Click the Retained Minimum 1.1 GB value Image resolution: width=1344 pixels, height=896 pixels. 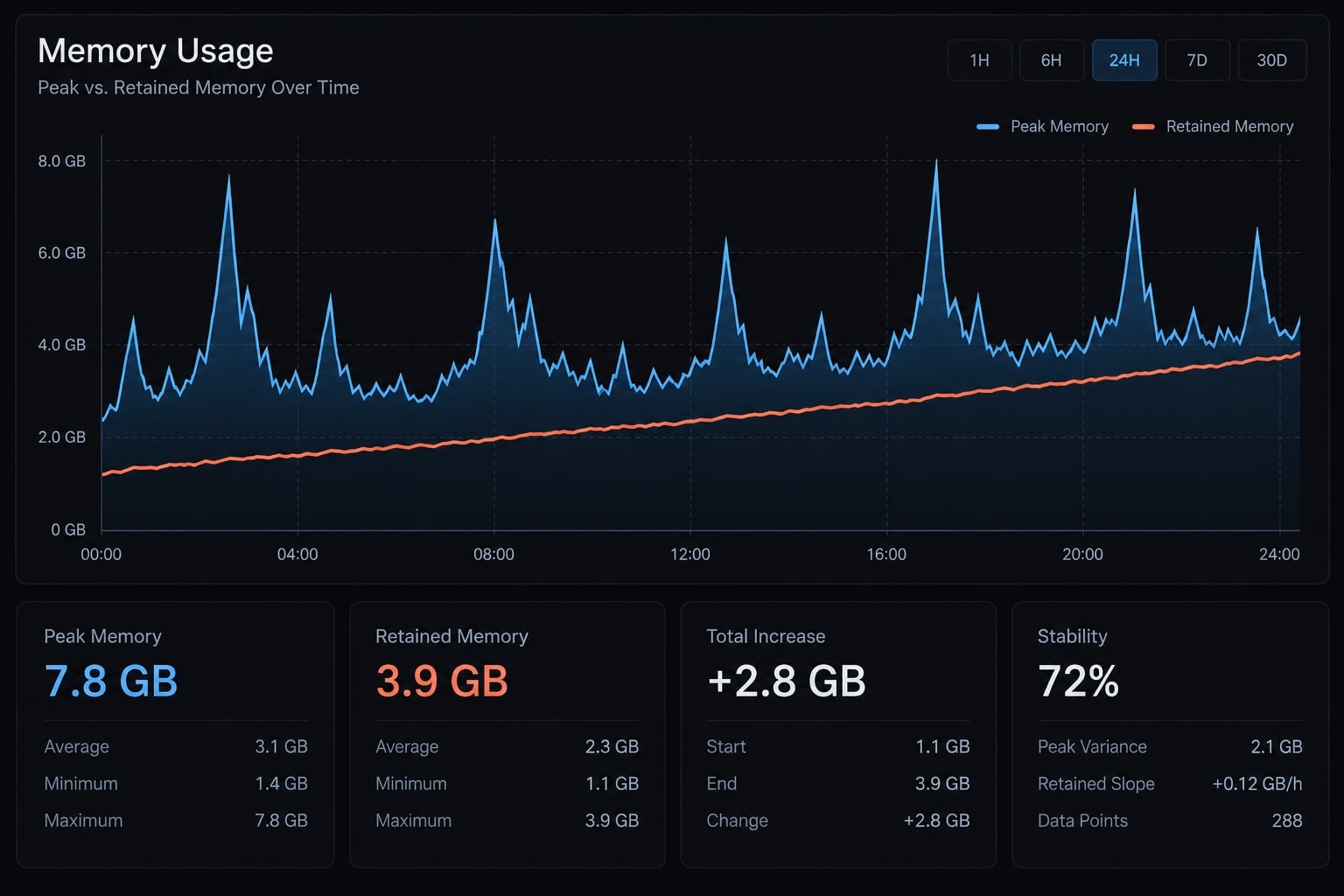[612, 783]
